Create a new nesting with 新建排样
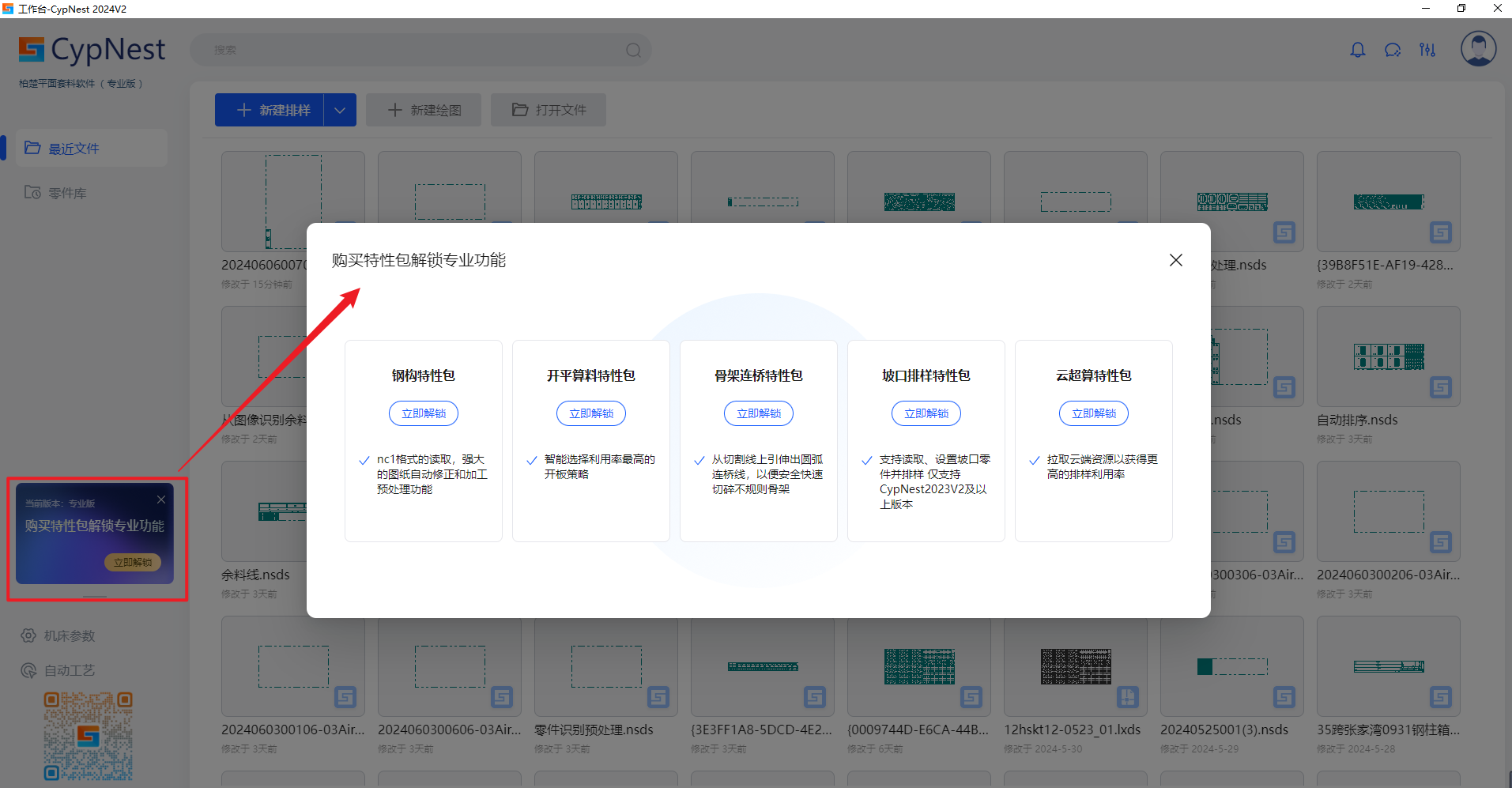Image resolution: width=1512 pixels, height=788 pixels. tap(270, 110)
